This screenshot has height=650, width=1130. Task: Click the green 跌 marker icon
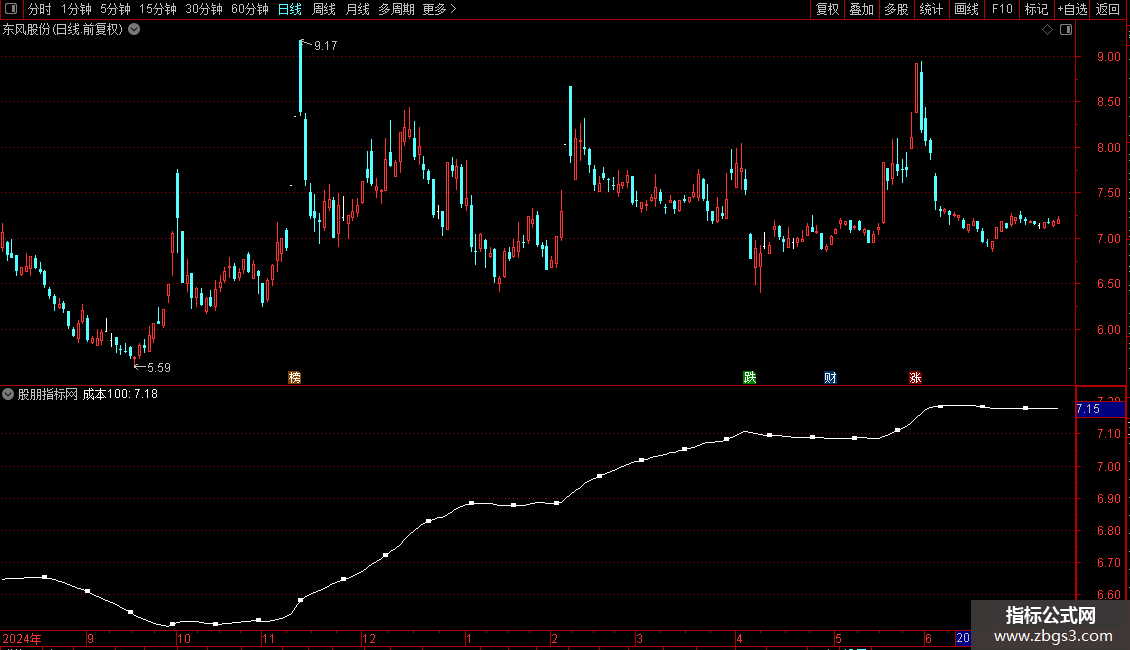coord(749,378)
